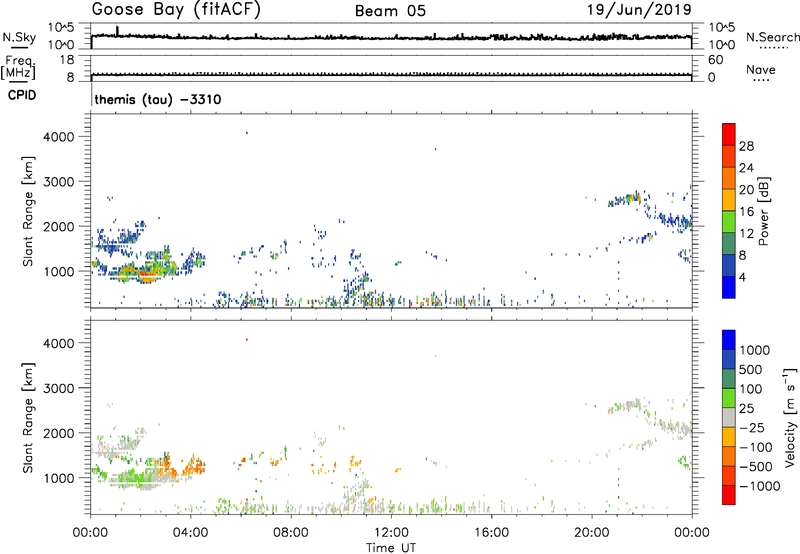Select the '3000' tick of the velocity panel
The width and height of the screenshot is (800, 554).
(59, 388)
